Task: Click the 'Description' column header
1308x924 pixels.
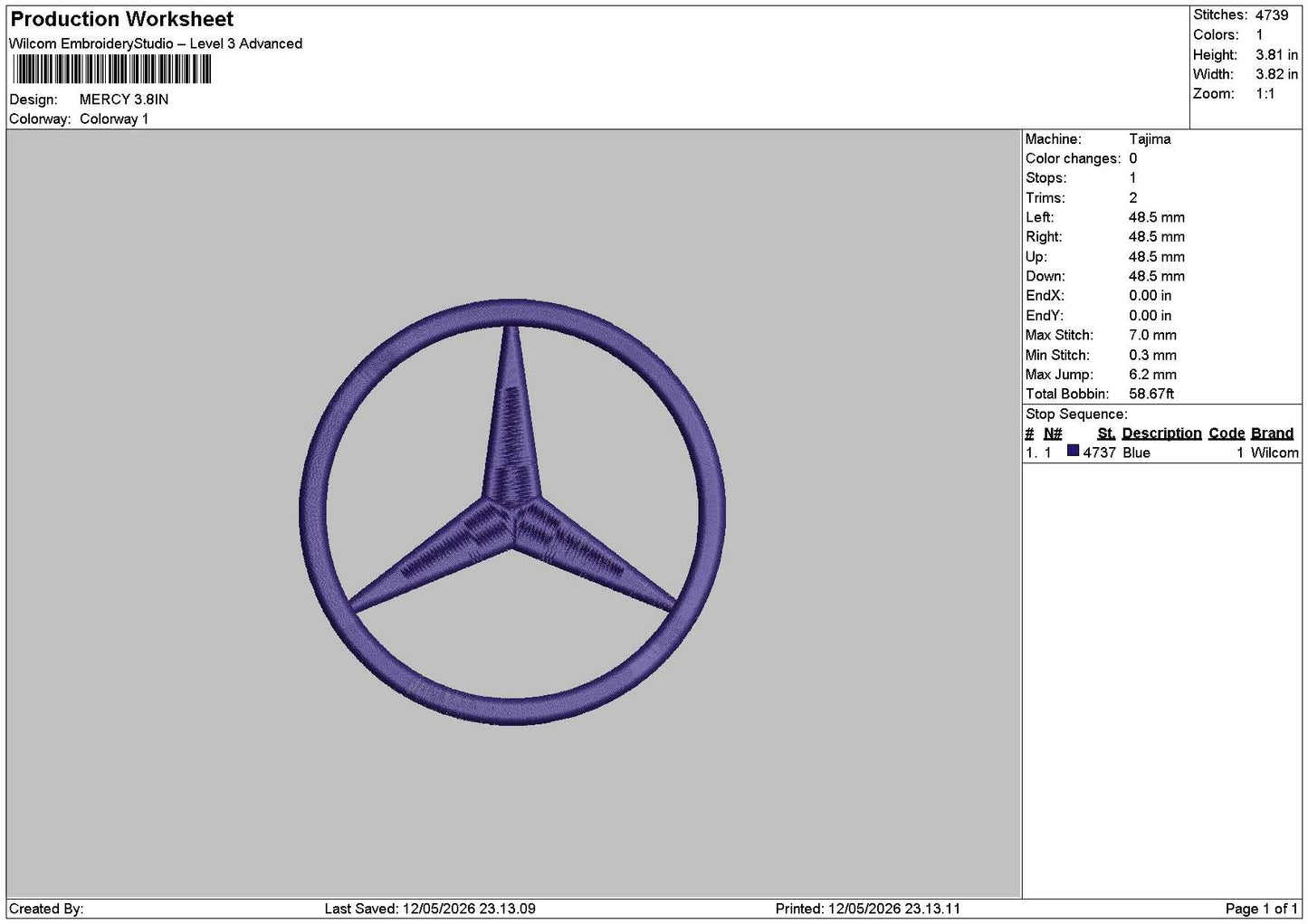Action: coord(1161,433)
